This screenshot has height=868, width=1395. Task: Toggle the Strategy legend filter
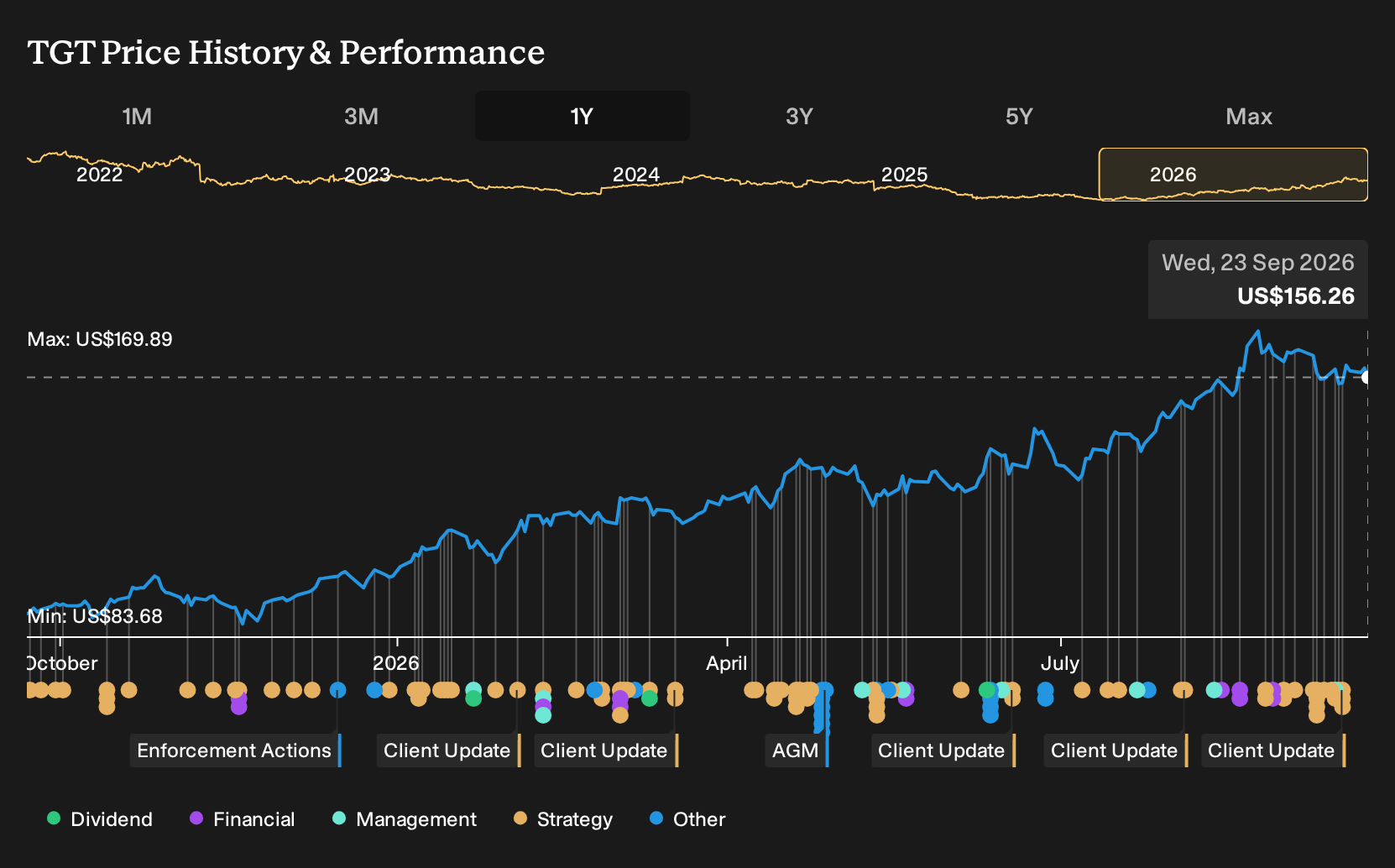563,819
